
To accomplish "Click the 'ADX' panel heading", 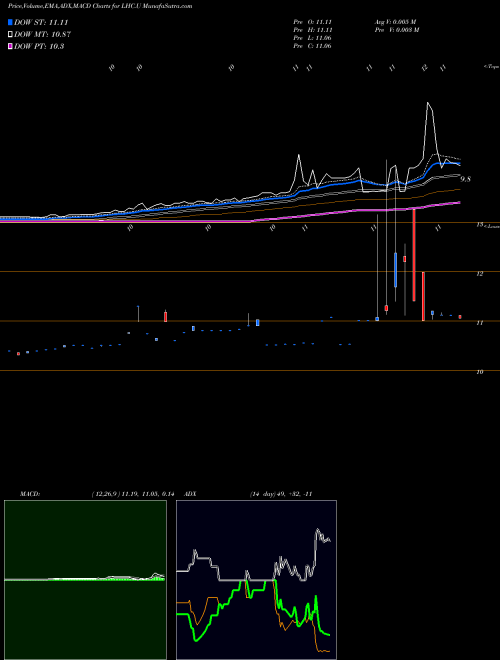I will pyautogui.click(x=191, y=494).
